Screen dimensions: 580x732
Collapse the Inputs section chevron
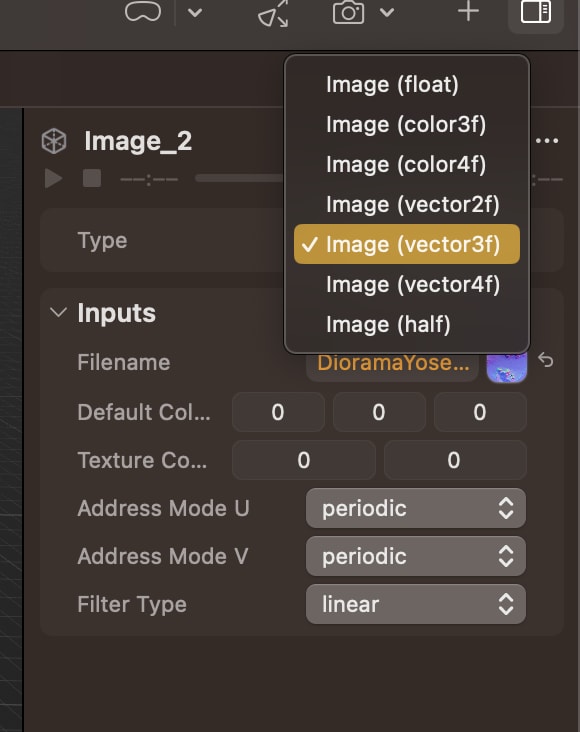coord(58,312)
